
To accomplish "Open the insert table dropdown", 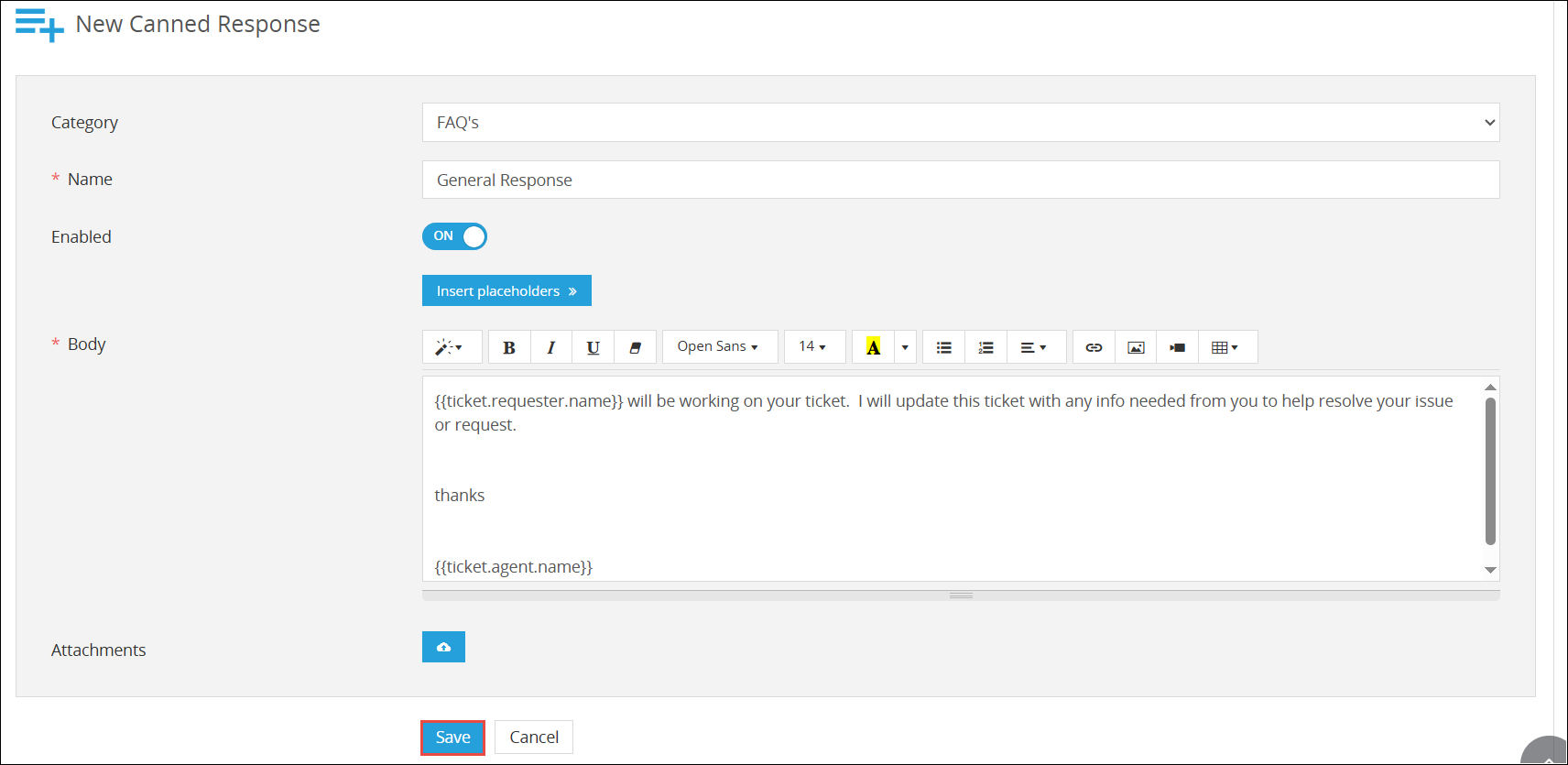I will [1227, 347].
